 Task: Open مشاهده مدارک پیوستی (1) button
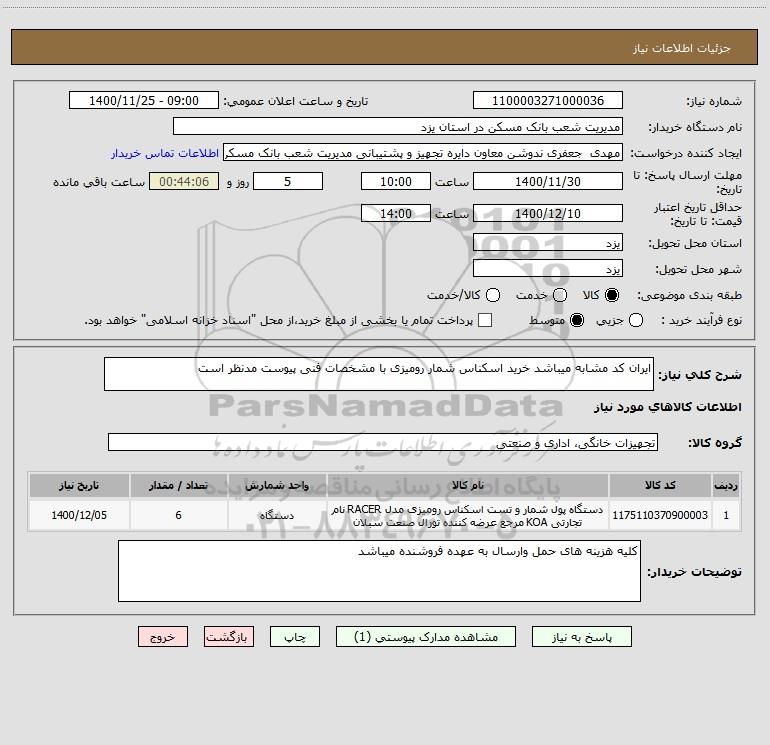point(426,637)
